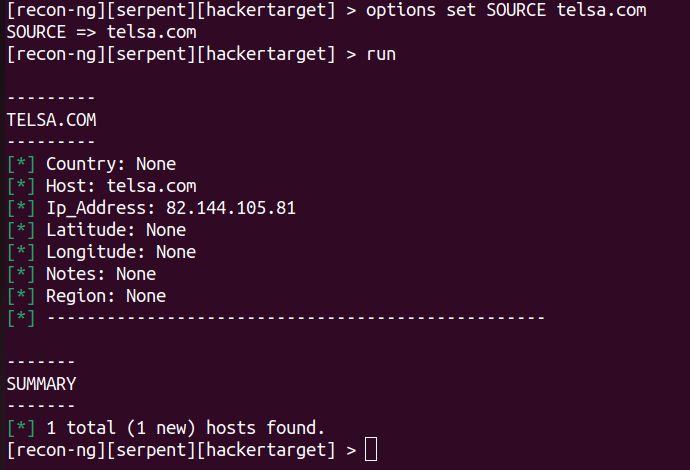
Task: Click the "Latitude: None" entry
Action: pos(116,230)
